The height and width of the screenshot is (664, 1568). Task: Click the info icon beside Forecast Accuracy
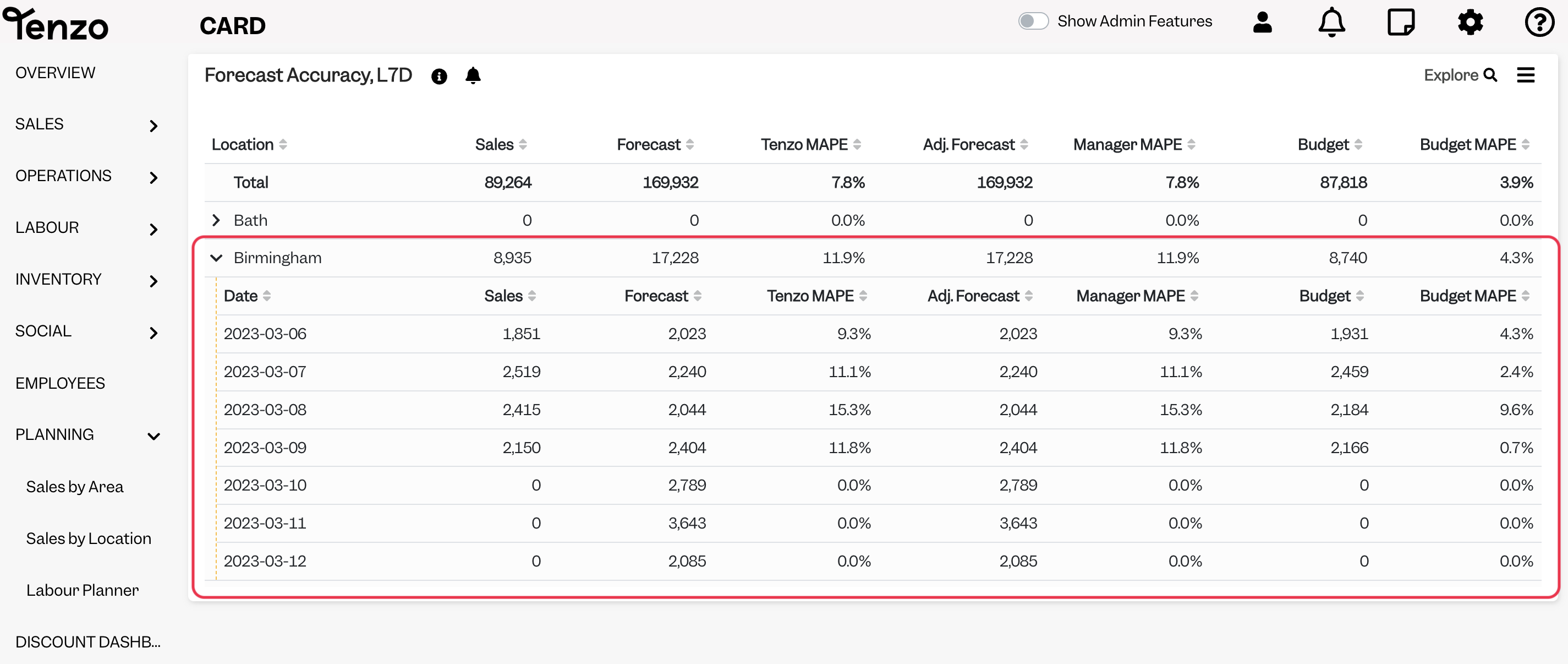[439, 76]
